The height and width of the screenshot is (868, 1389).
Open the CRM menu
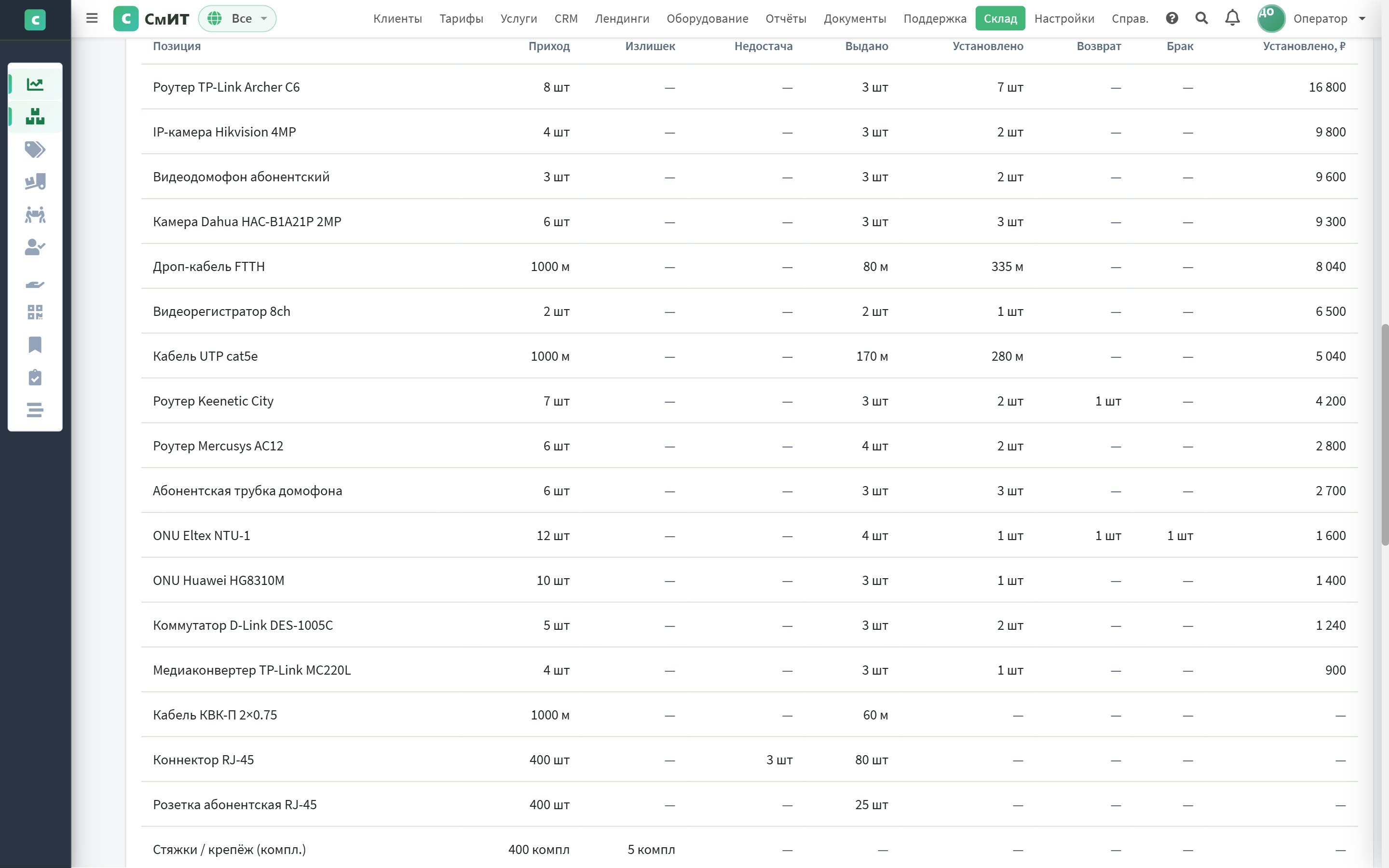pos(566,19)
